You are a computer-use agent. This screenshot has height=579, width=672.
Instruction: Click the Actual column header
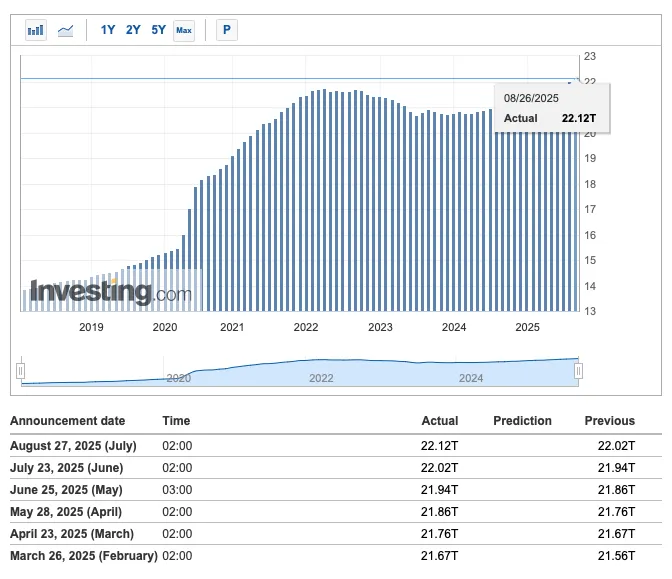(x=440, y=421)
